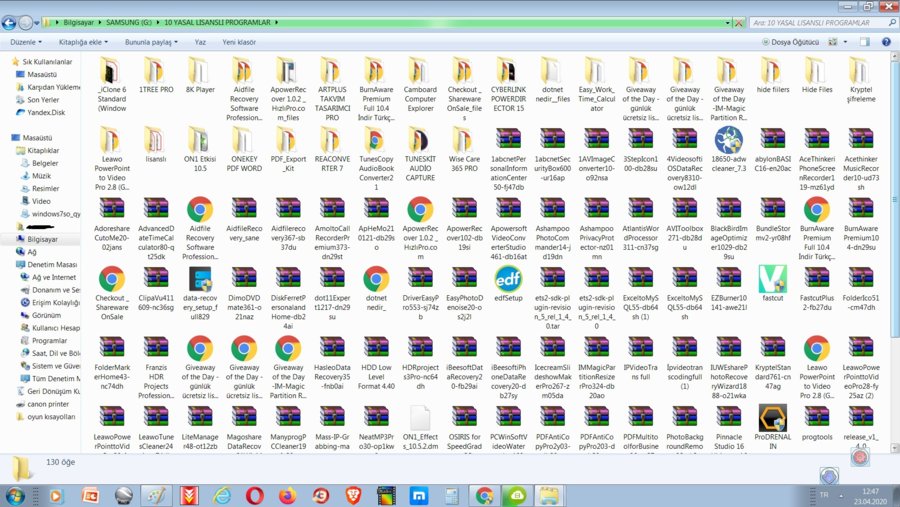900x507 pixels.
Task: Click the Firefox icon in taskbar
Action: tap(288, 495)
